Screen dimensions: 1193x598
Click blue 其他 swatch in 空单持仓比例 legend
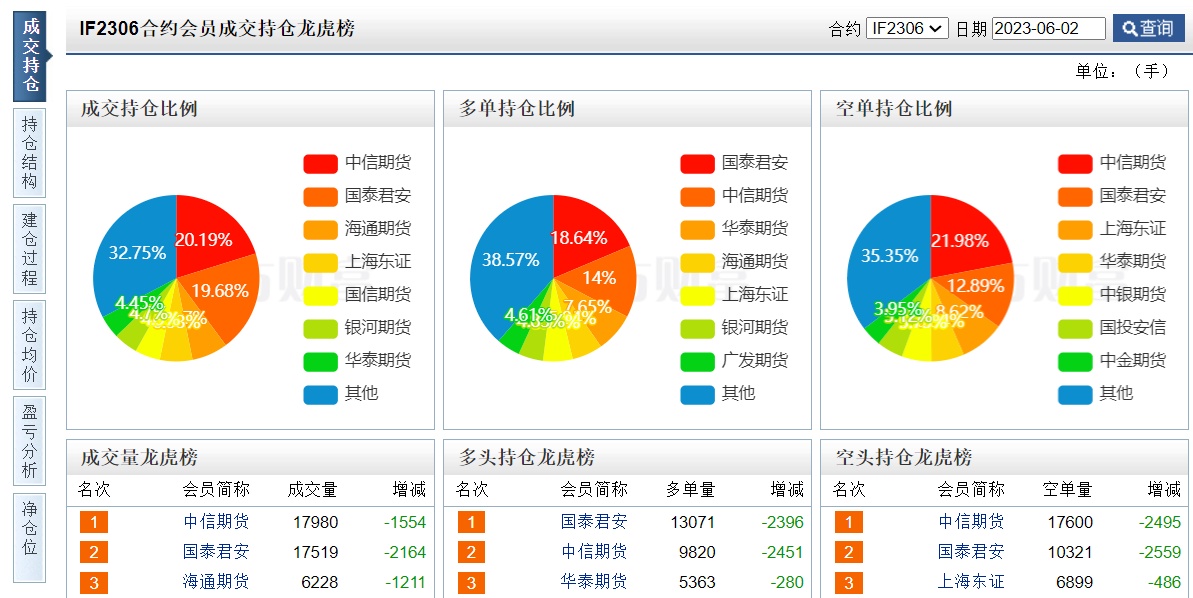tap(1075, 394)
